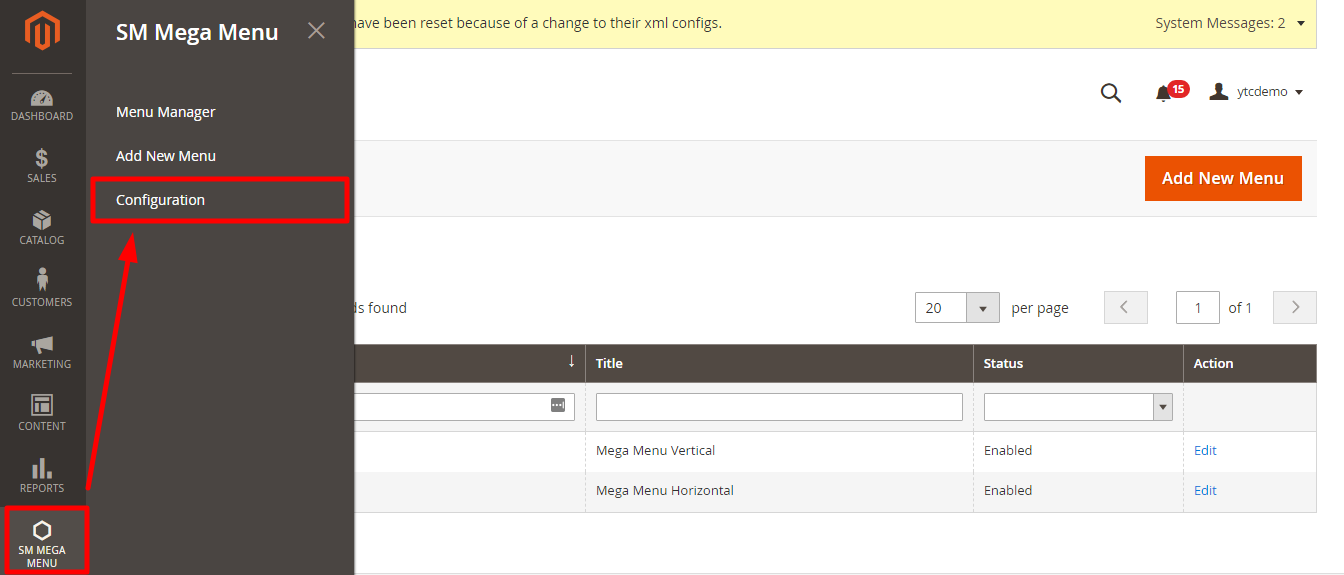Open the Catalog sidebar section

(42, 229)
